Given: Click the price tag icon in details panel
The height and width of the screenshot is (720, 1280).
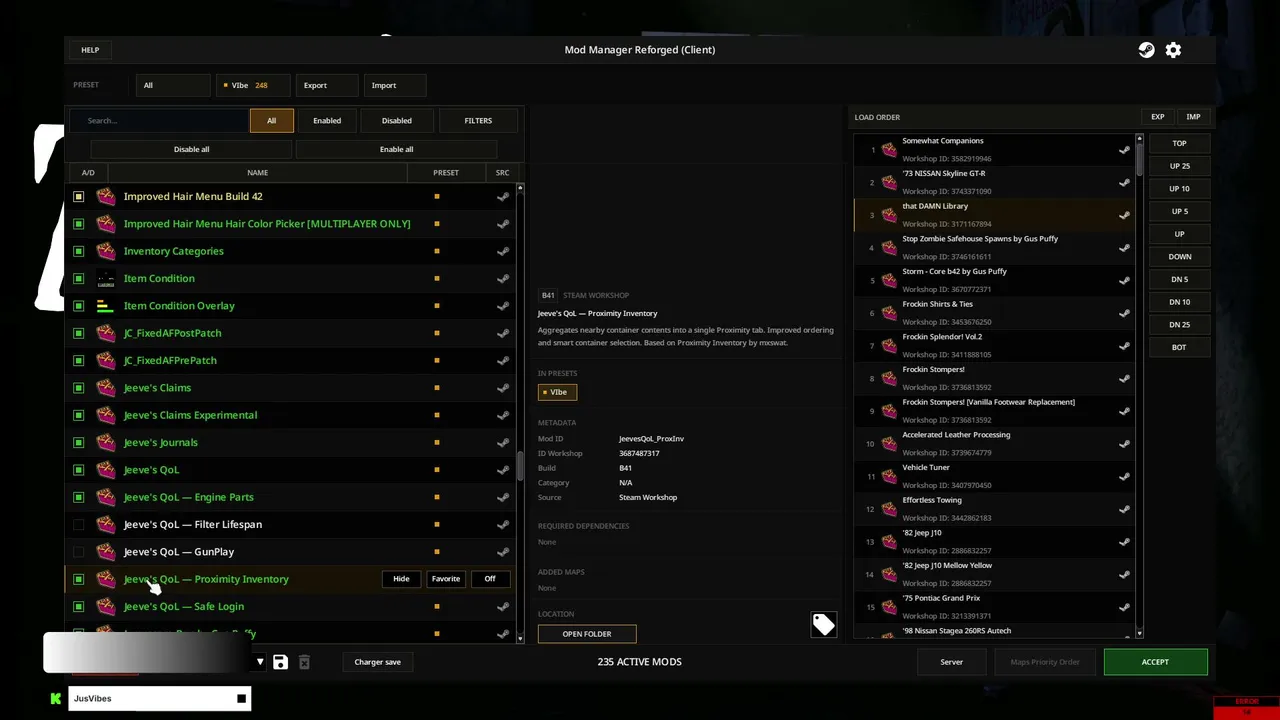Looking at the screenshot, I should [823, 625].
